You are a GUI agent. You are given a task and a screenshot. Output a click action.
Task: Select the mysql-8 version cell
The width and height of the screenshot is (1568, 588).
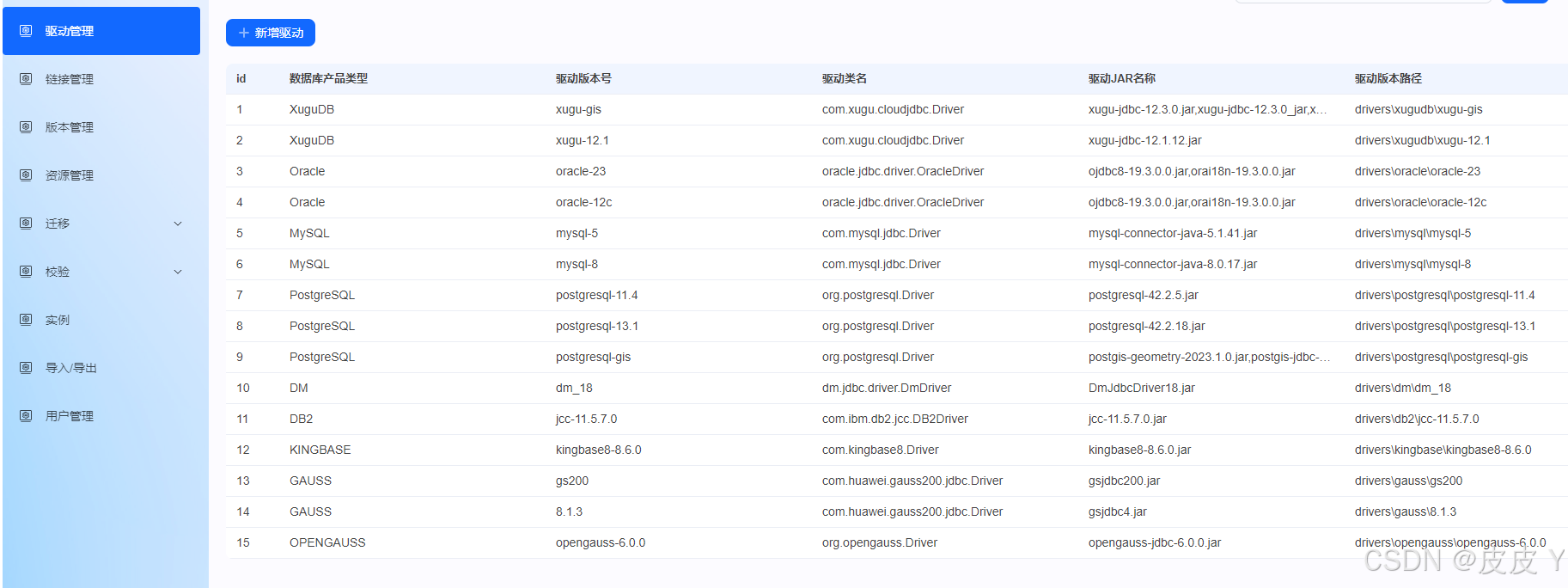pyautogui.click(x=577, y=264)
